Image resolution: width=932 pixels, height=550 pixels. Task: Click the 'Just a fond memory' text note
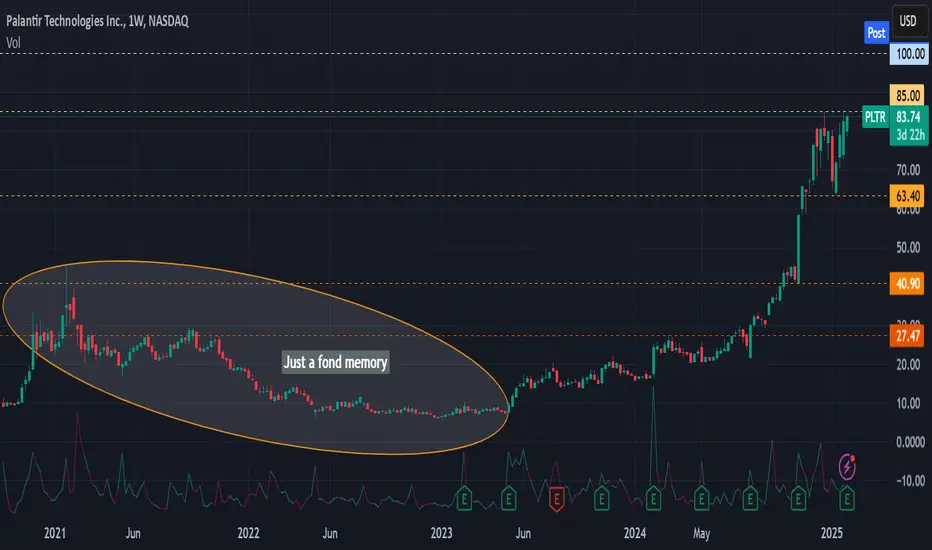click(335, 362)
